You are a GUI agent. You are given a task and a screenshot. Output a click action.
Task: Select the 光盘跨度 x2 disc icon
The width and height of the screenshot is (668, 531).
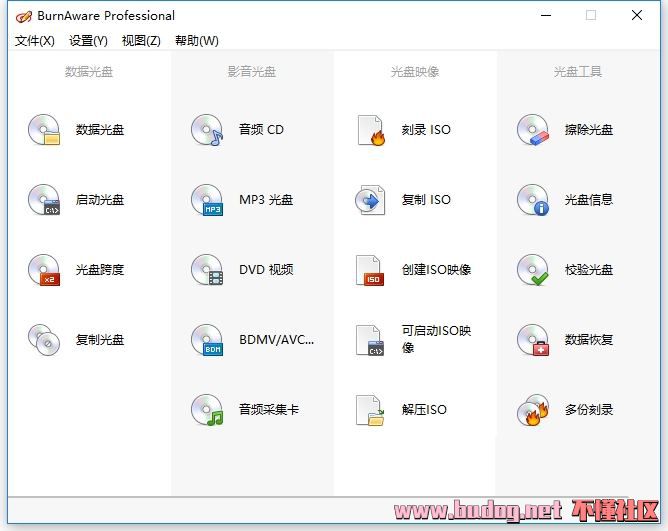pyautogui.click(x=44, y=270)
